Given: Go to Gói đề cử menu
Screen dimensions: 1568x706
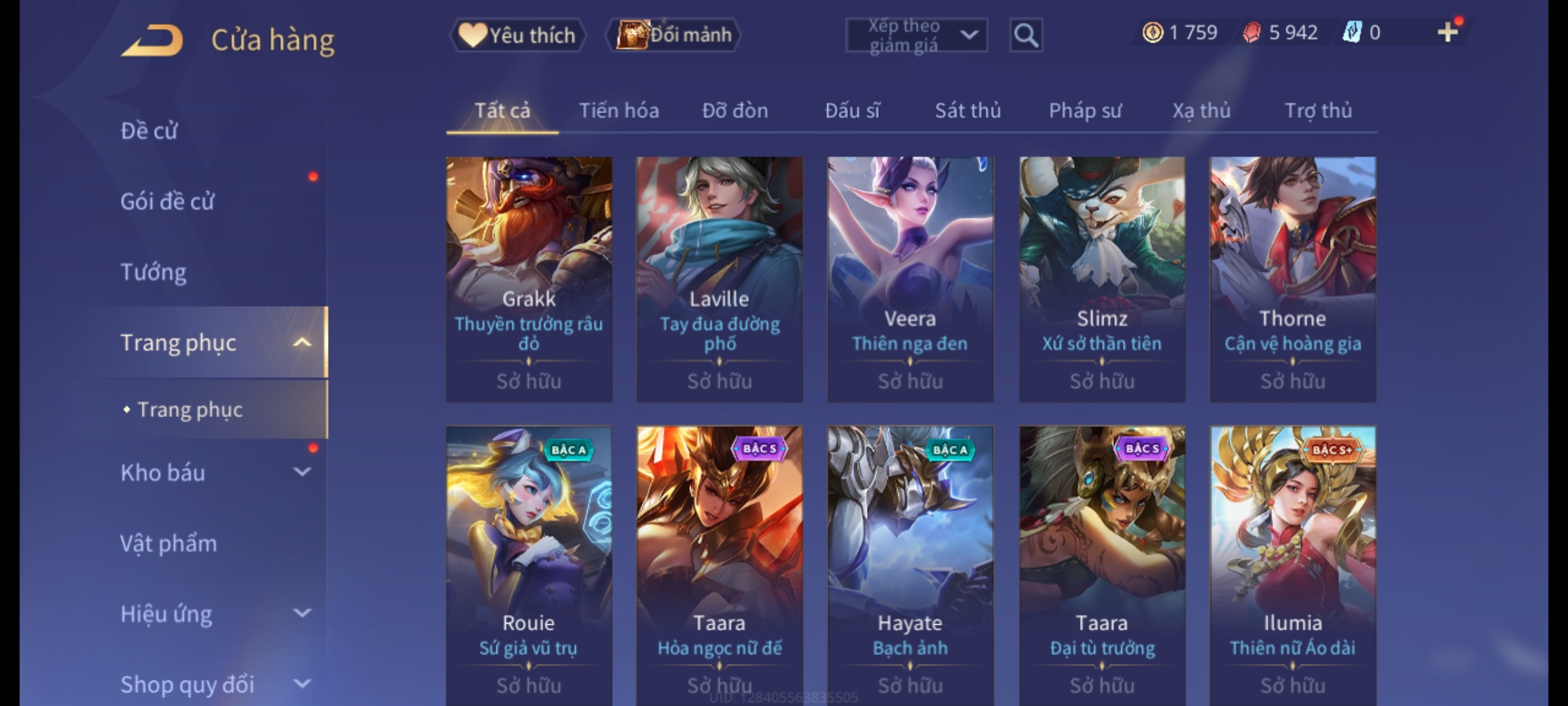Looking at the screenshot, I should 167,201.
